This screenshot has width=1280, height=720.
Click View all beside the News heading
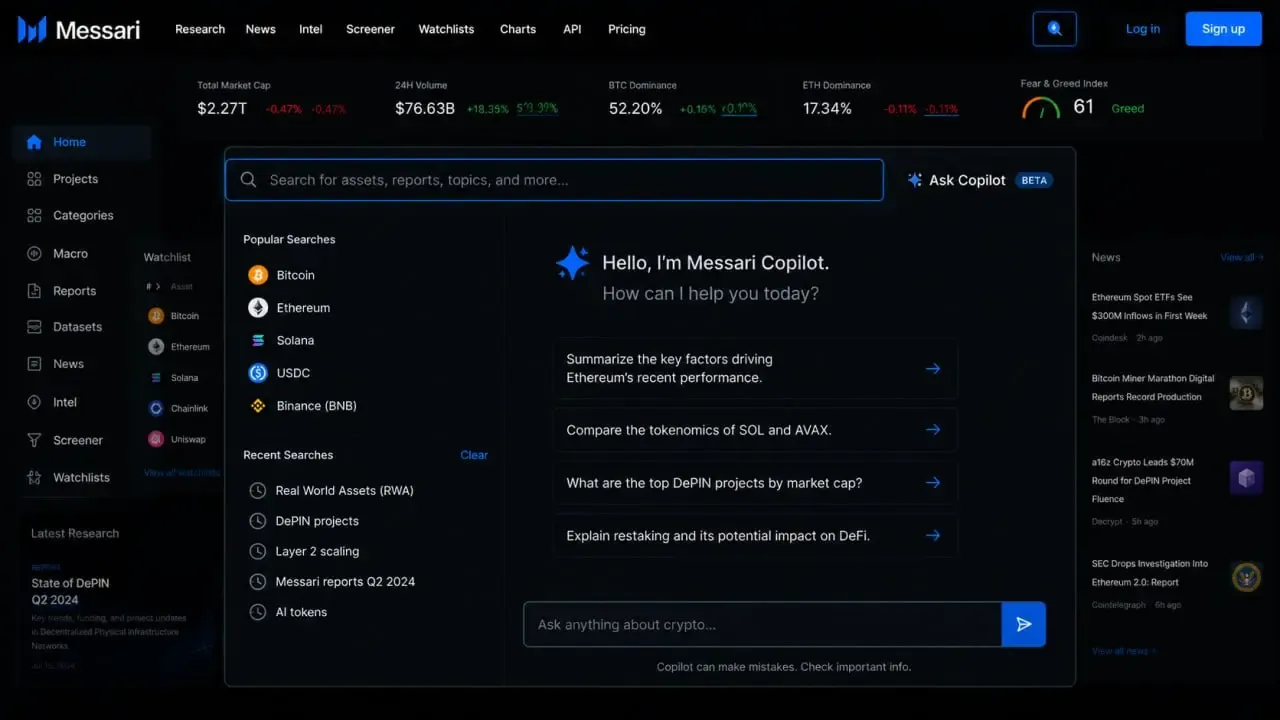(1242, 257)
